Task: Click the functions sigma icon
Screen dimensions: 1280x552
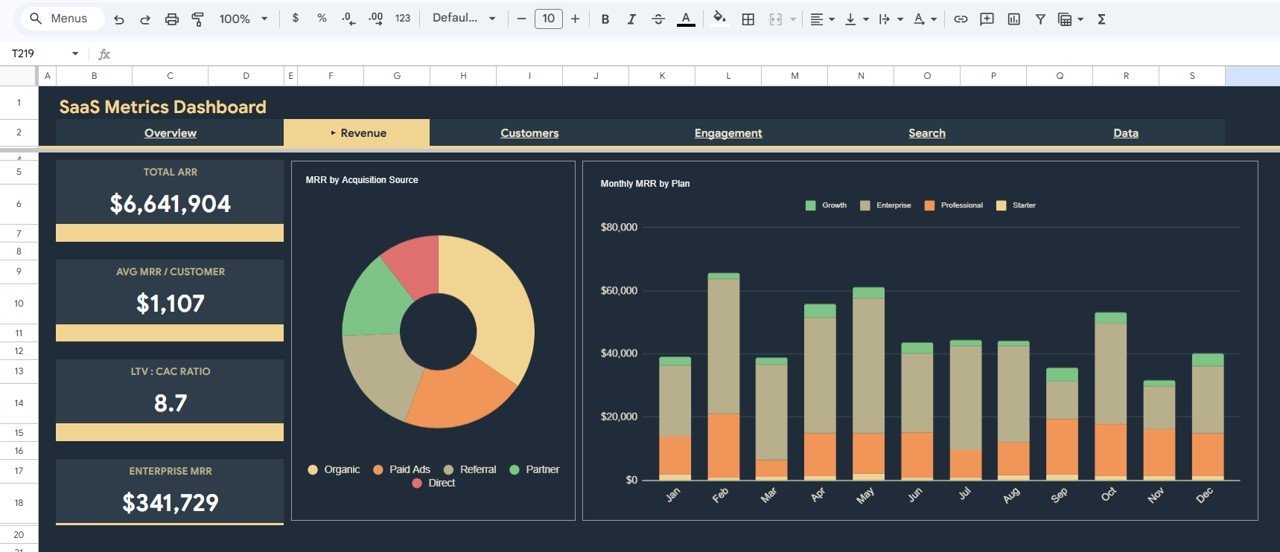Action: point(1101,19)
